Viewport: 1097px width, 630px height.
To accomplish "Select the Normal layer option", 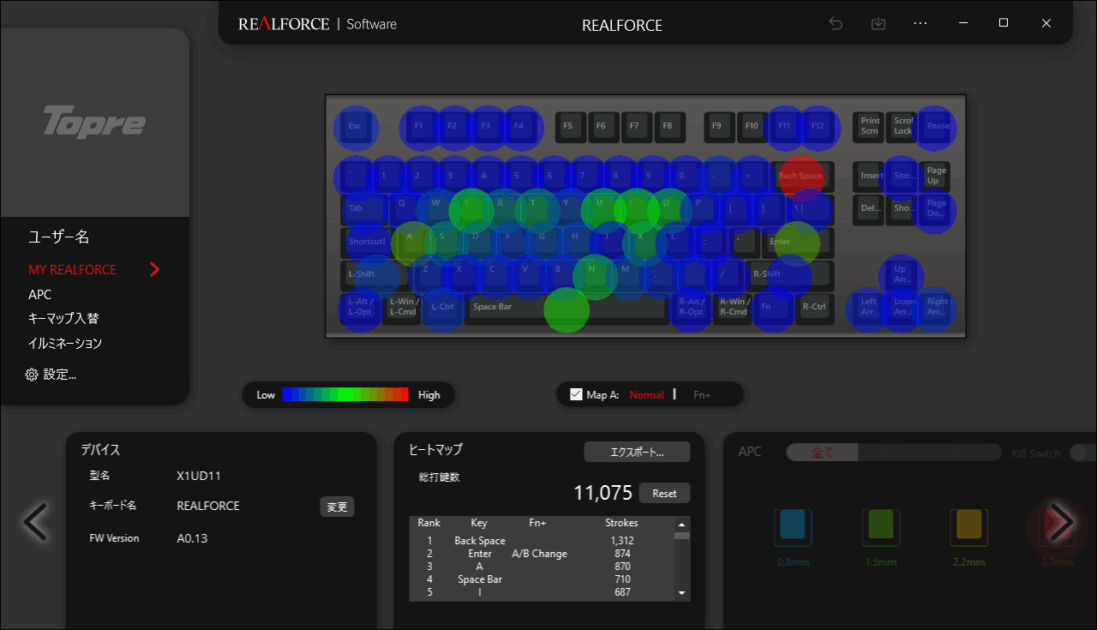I will (646, 396).
